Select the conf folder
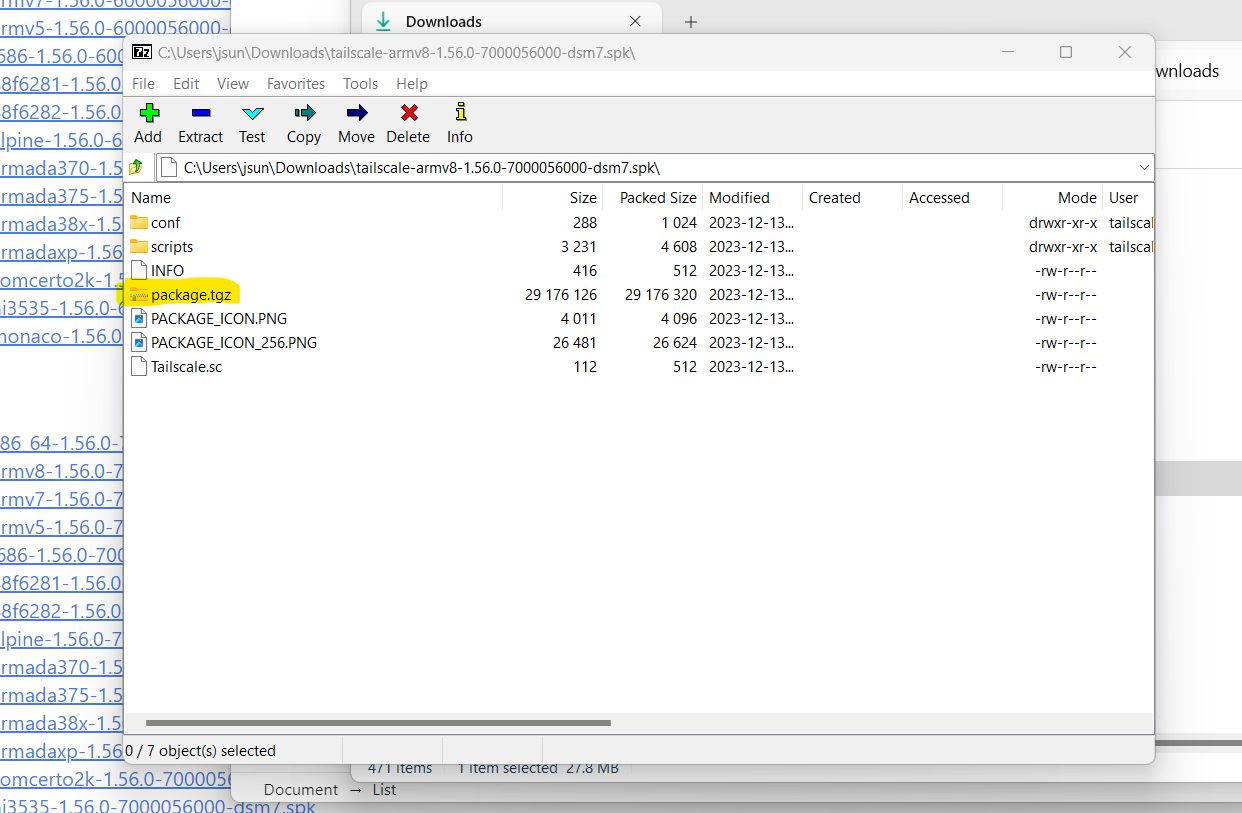Image resolution: width=1242 pixels, height=813 pixels. coord(165,223)
